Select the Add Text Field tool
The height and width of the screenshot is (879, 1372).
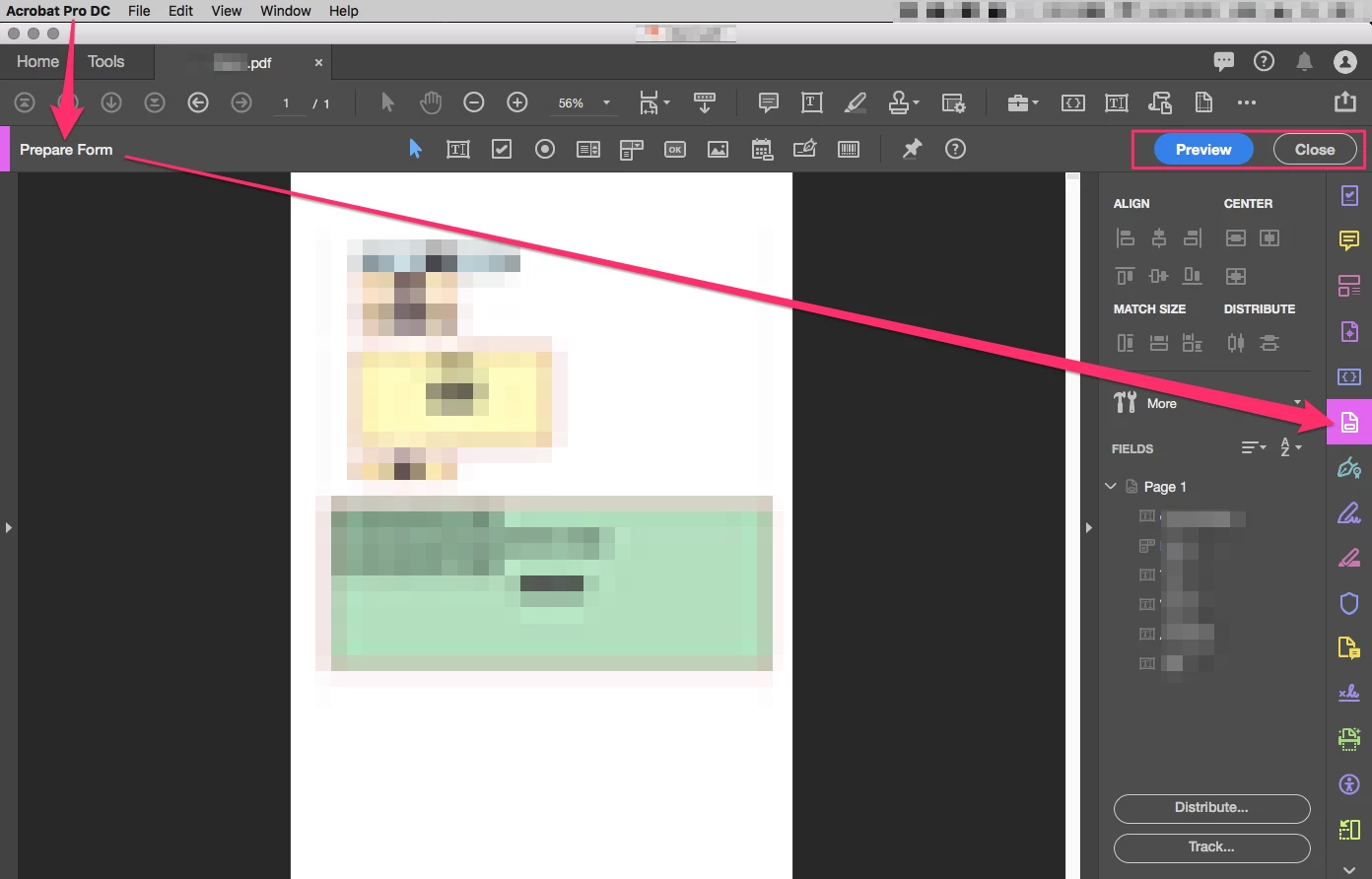[x=458, y=150]
